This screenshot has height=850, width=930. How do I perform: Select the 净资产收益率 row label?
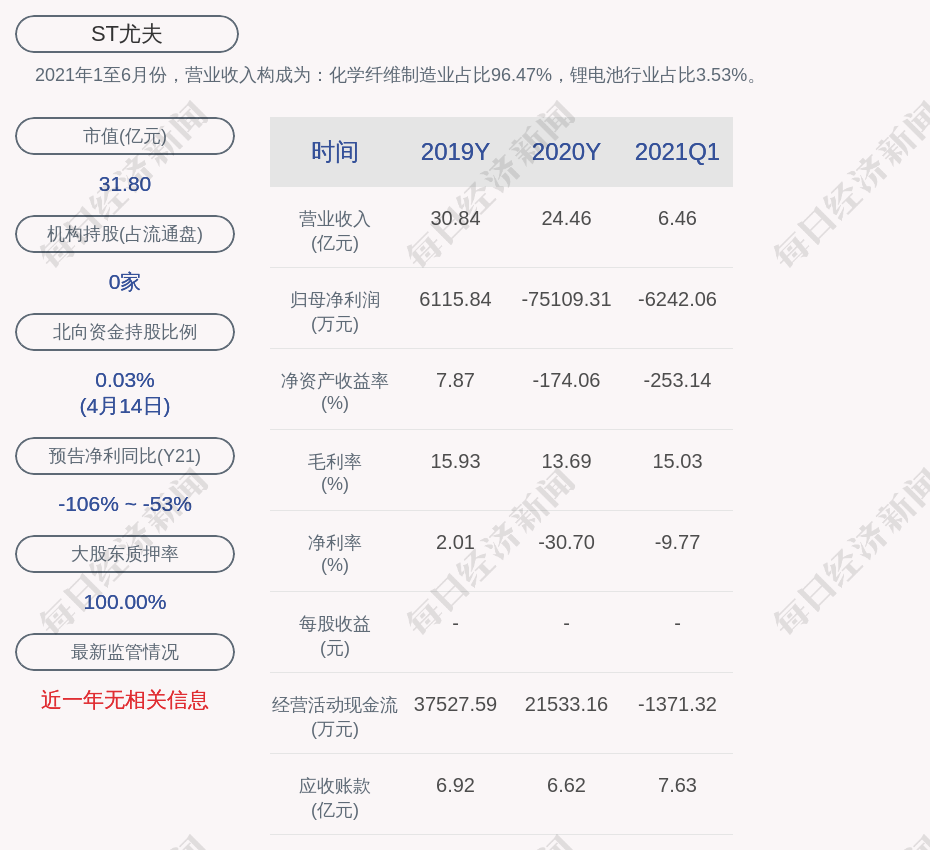click(x=335, y=391)
